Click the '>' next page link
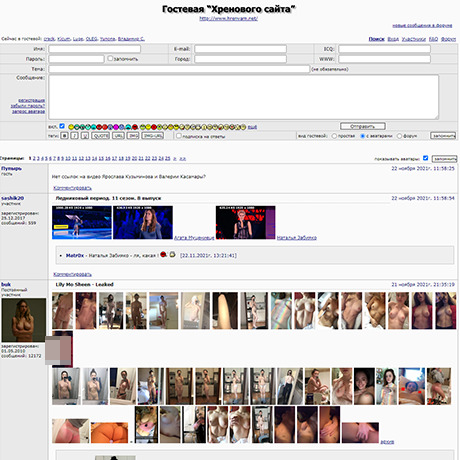Screen dimensions: 460x460 [x=175, y=158]
